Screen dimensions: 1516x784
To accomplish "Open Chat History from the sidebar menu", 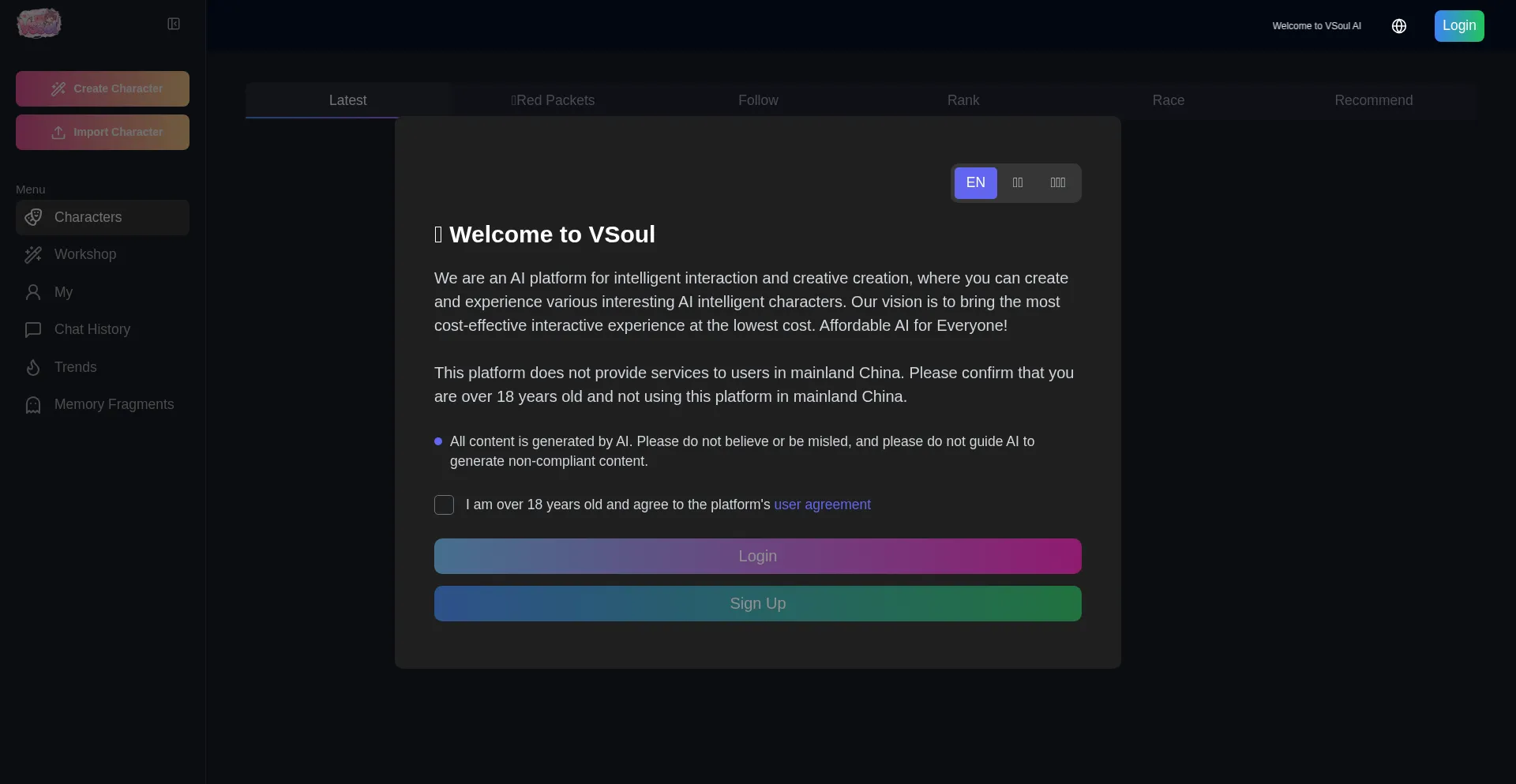I will point(103,329).
